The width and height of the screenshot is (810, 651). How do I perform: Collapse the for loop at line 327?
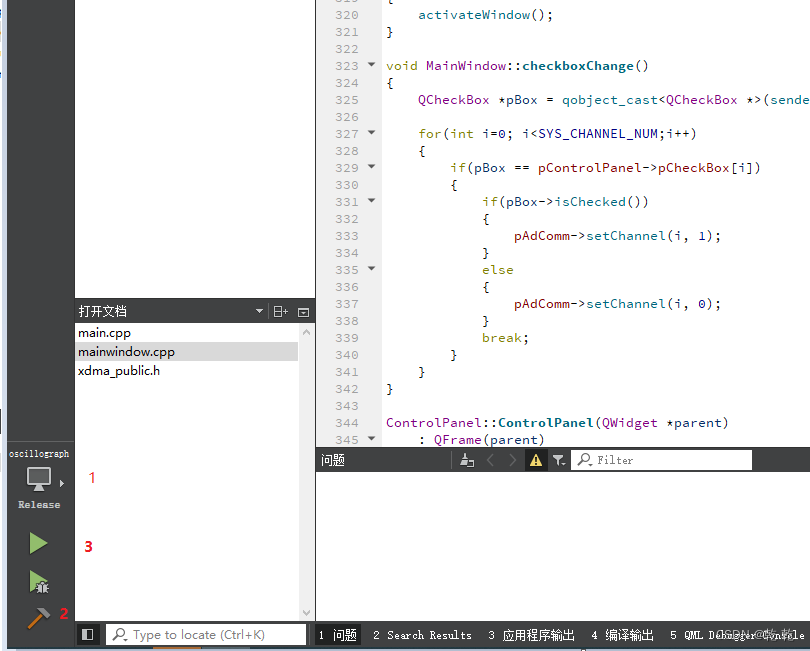pos(371,133)
